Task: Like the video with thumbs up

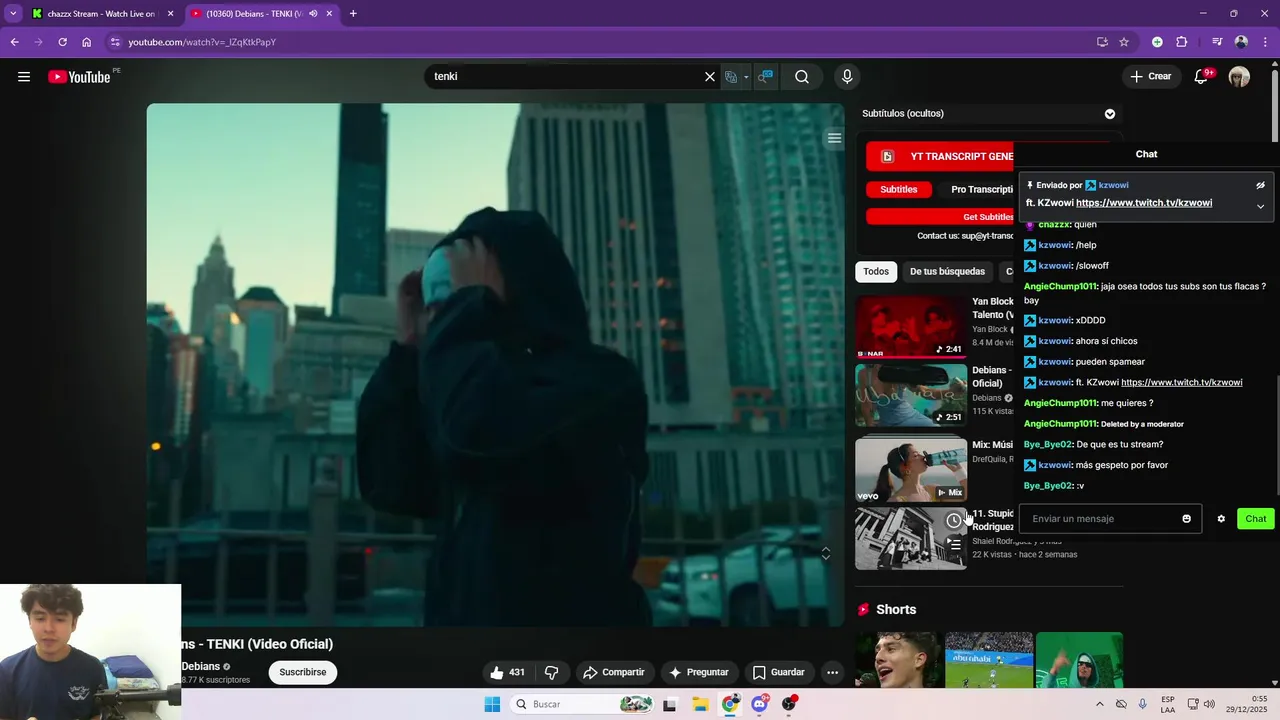Action: pos(507,672)
